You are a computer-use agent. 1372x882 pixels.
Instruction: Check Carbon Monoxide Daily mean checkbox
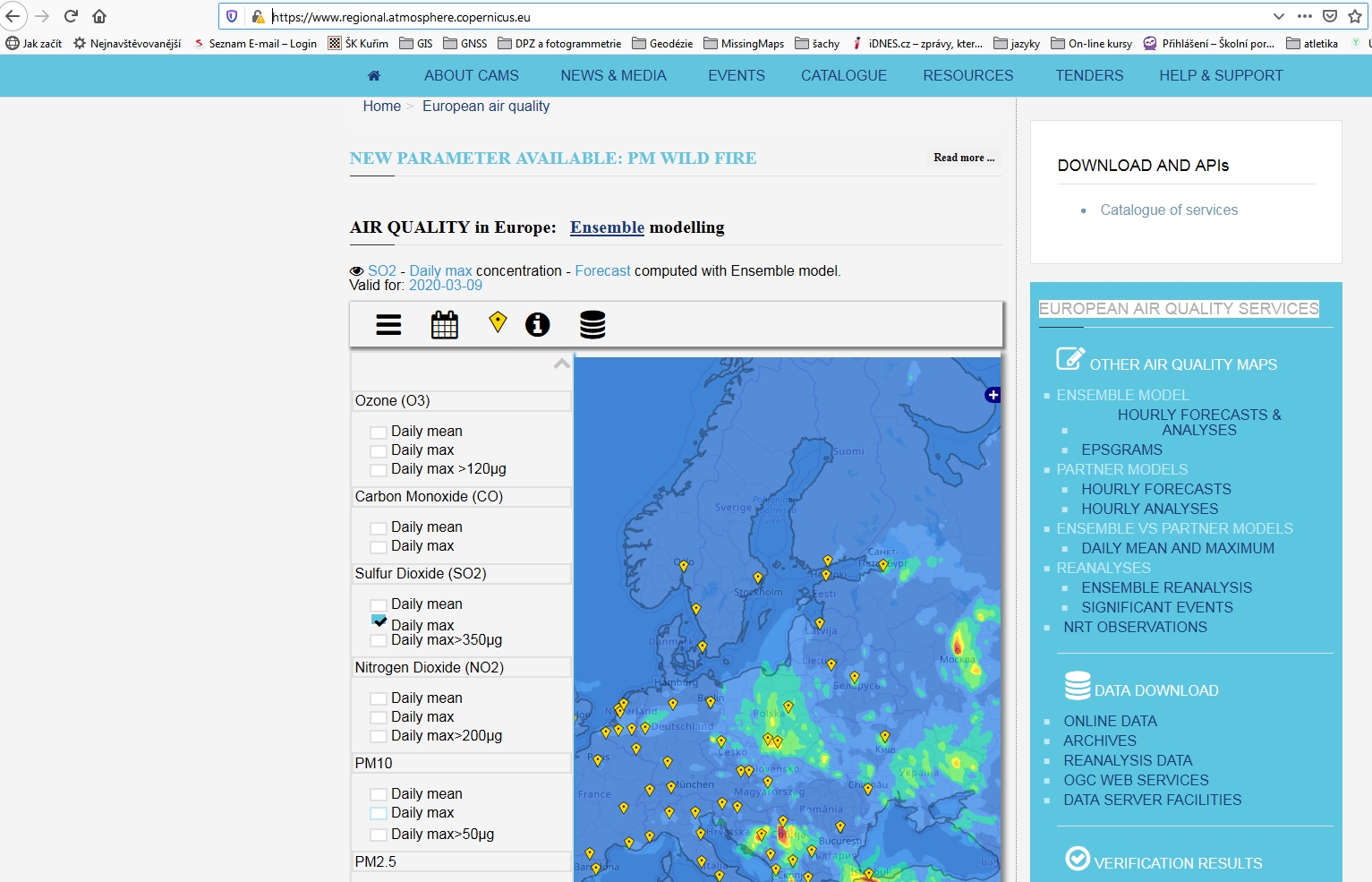click(x=379, y=528)
